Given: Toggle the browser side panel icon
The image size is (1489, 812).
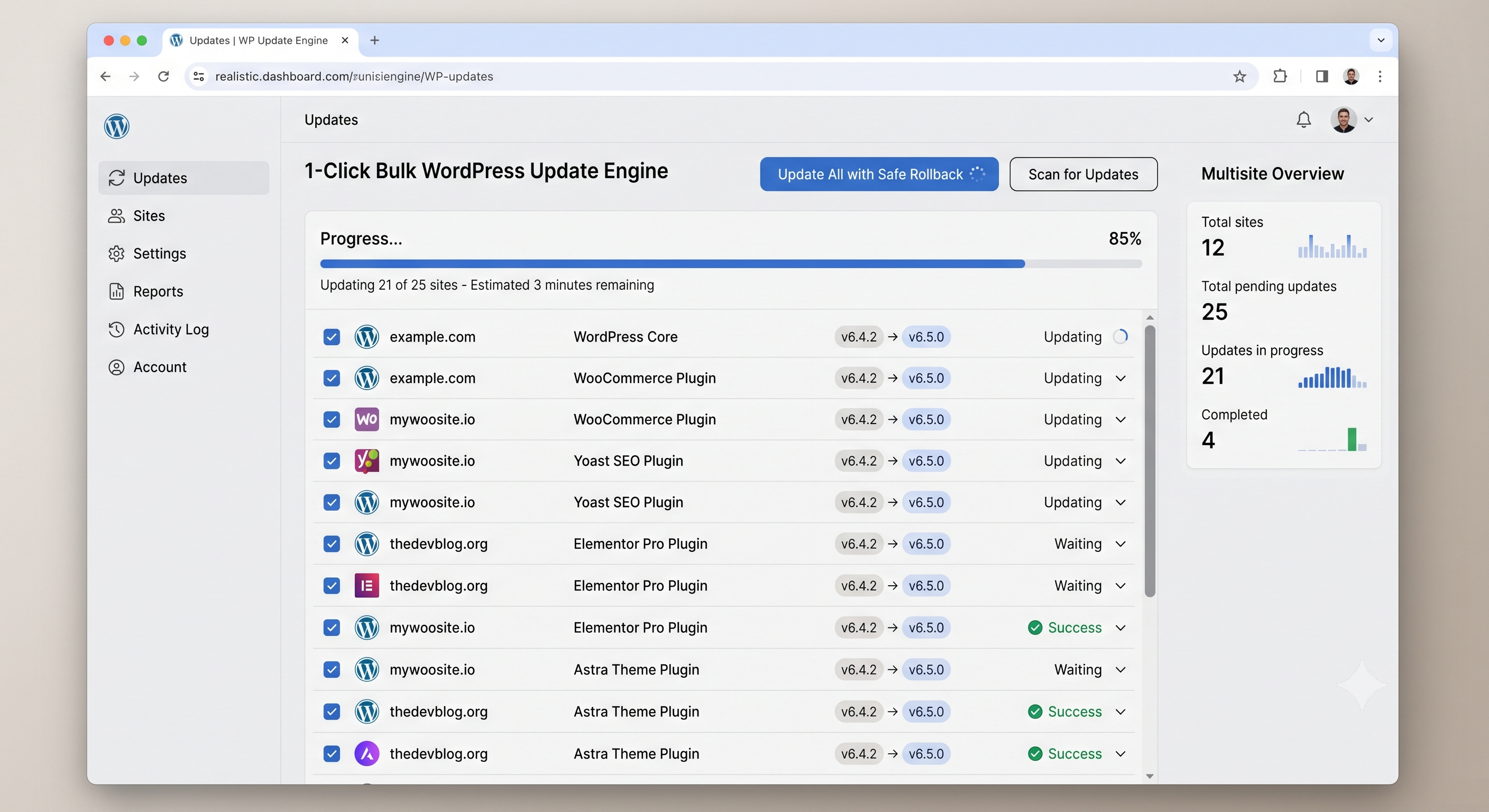Looking at the screenshot, I should pos(1321,76).
